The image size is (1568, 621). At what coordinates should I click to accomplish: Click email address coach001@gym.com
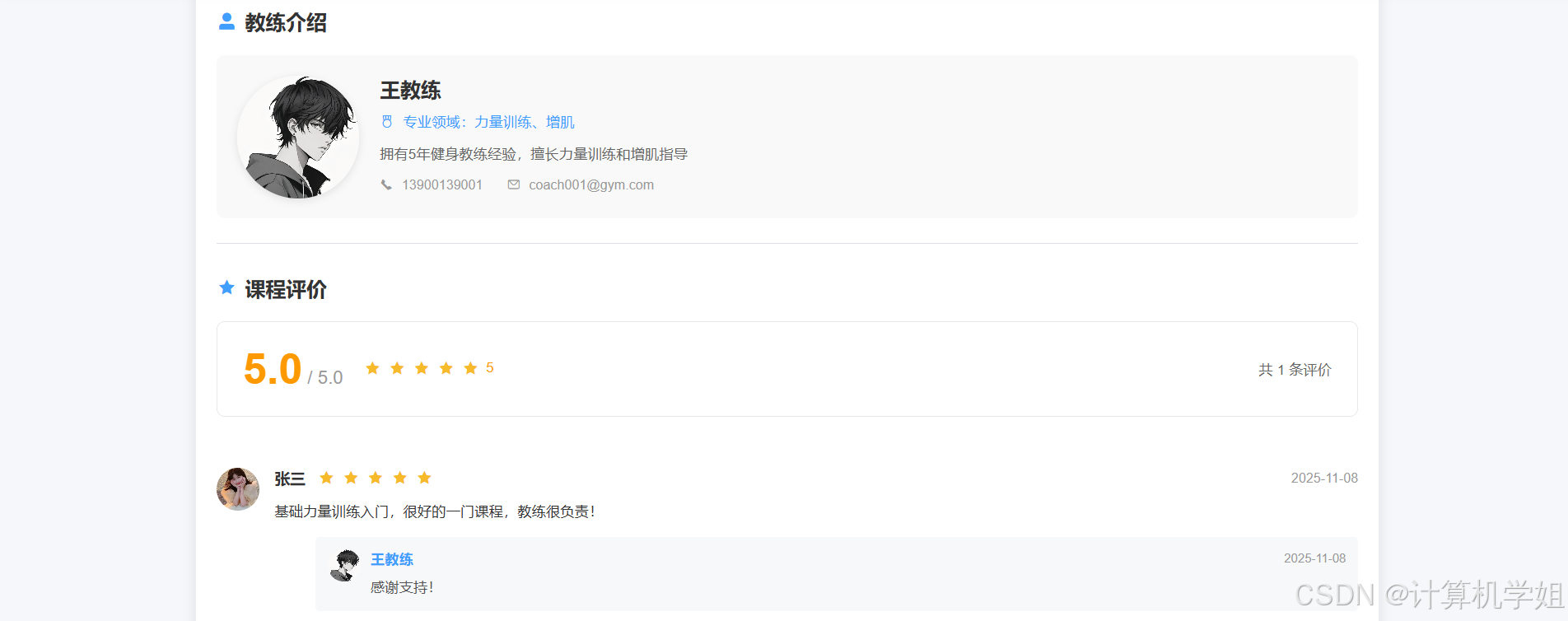[591, 184]
